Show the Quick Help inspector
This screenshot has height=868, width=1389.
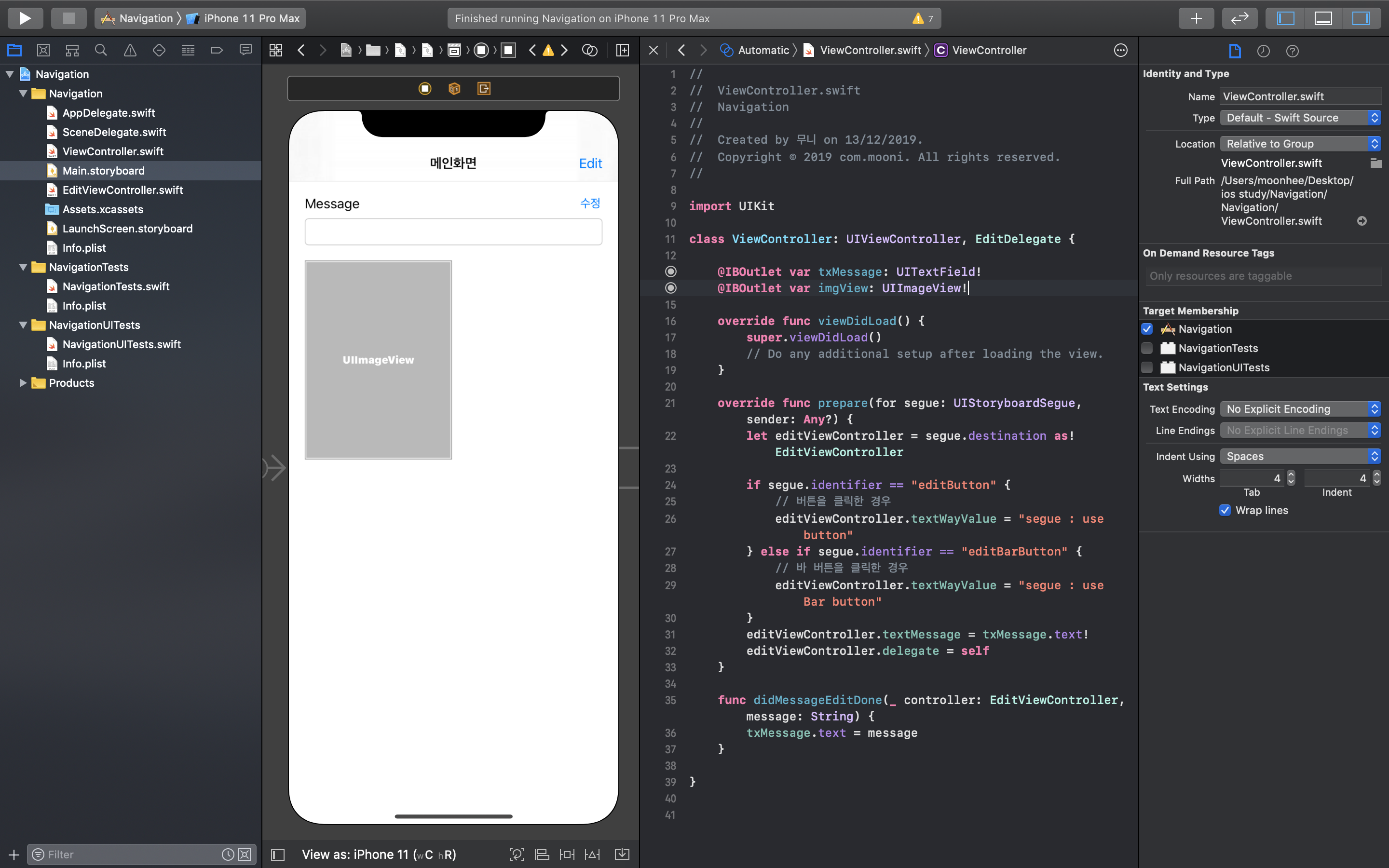point(1292,51)
